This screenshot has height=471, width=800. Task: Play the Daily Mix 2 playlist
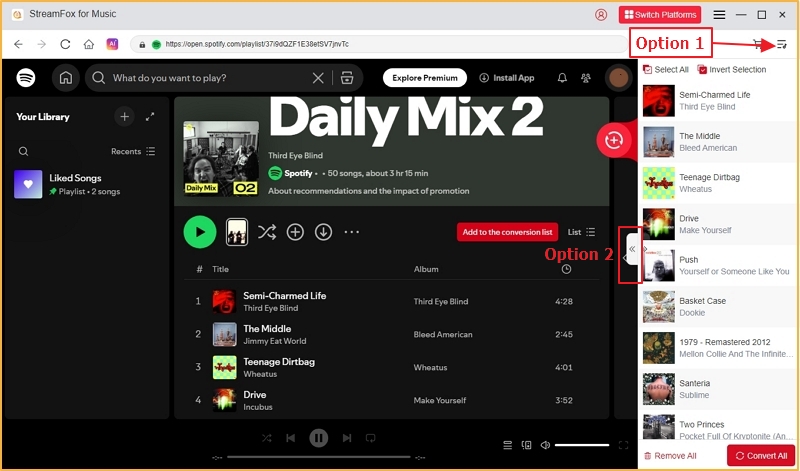pyautogui.click(x=200, y=232)
